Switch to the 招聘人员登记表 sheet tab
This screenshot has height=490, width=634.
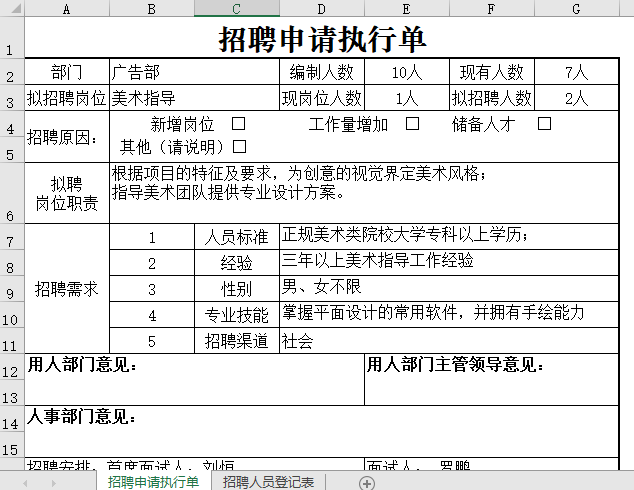pos(268,482)
